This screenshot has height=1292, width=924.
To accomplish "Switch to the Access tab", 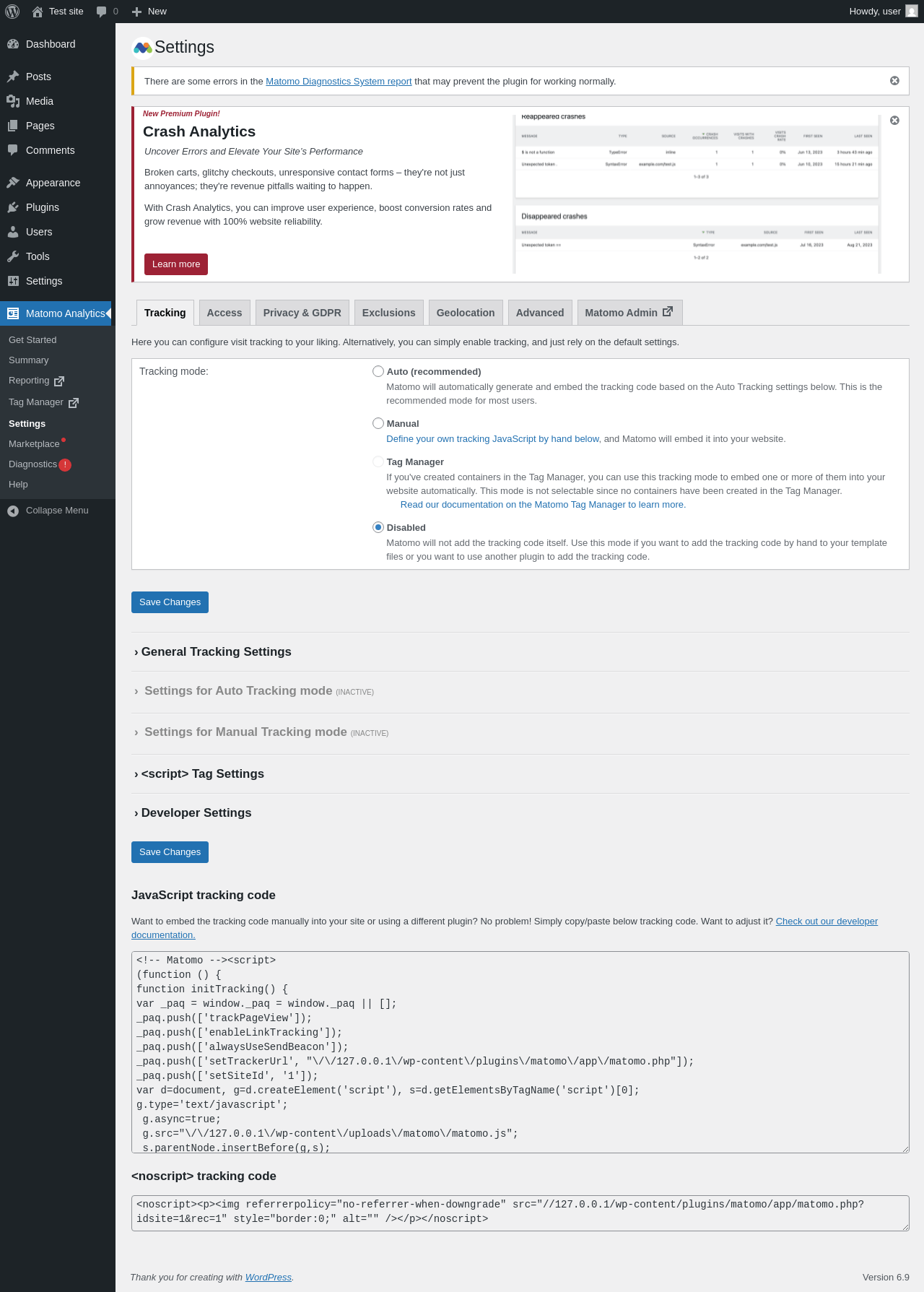I will click(225, 313).
